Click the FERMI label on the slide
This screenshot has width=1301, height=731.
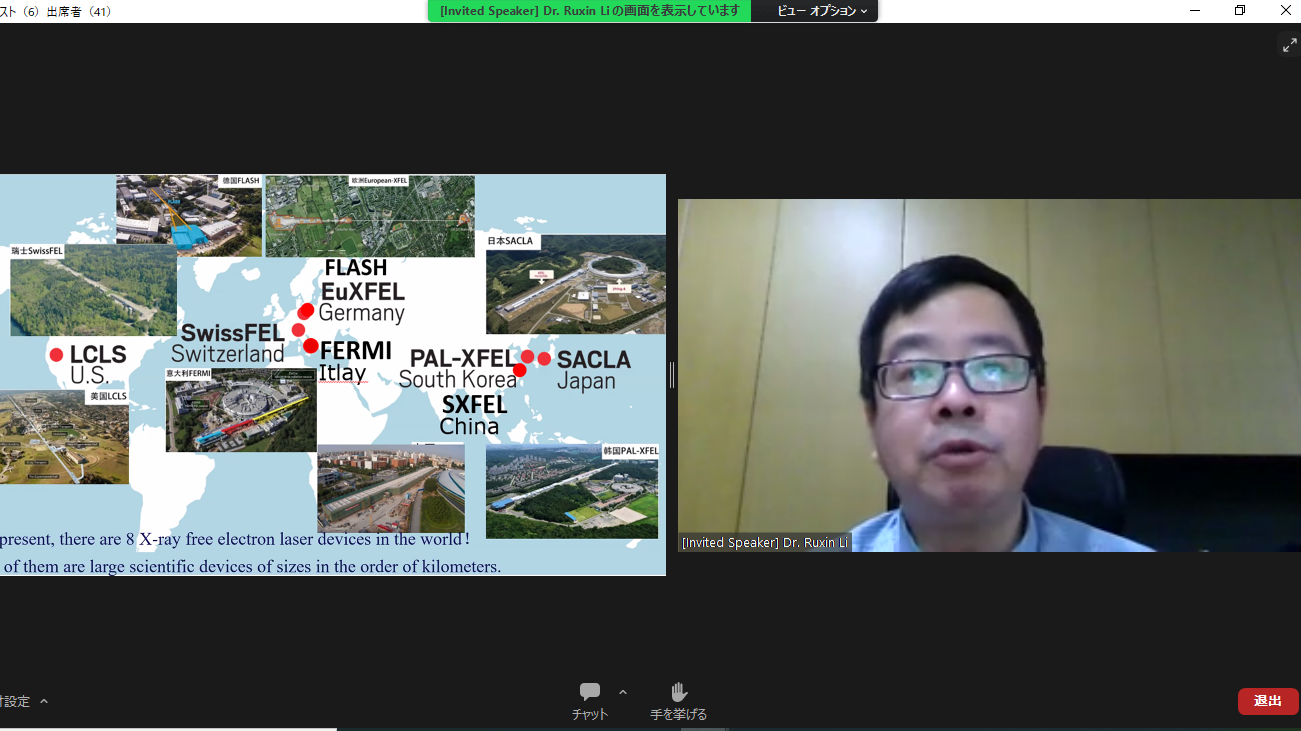[x=355, y=351]
